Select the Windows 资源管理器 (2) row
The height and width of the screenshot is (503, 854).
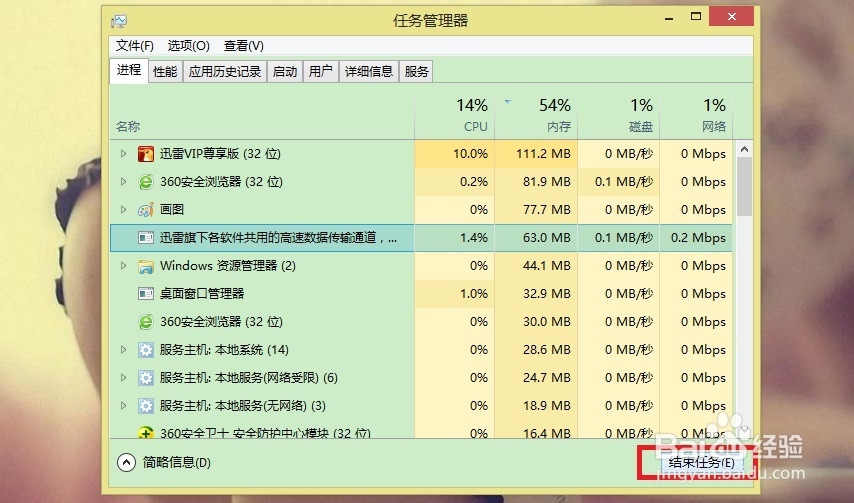(421, 266)
